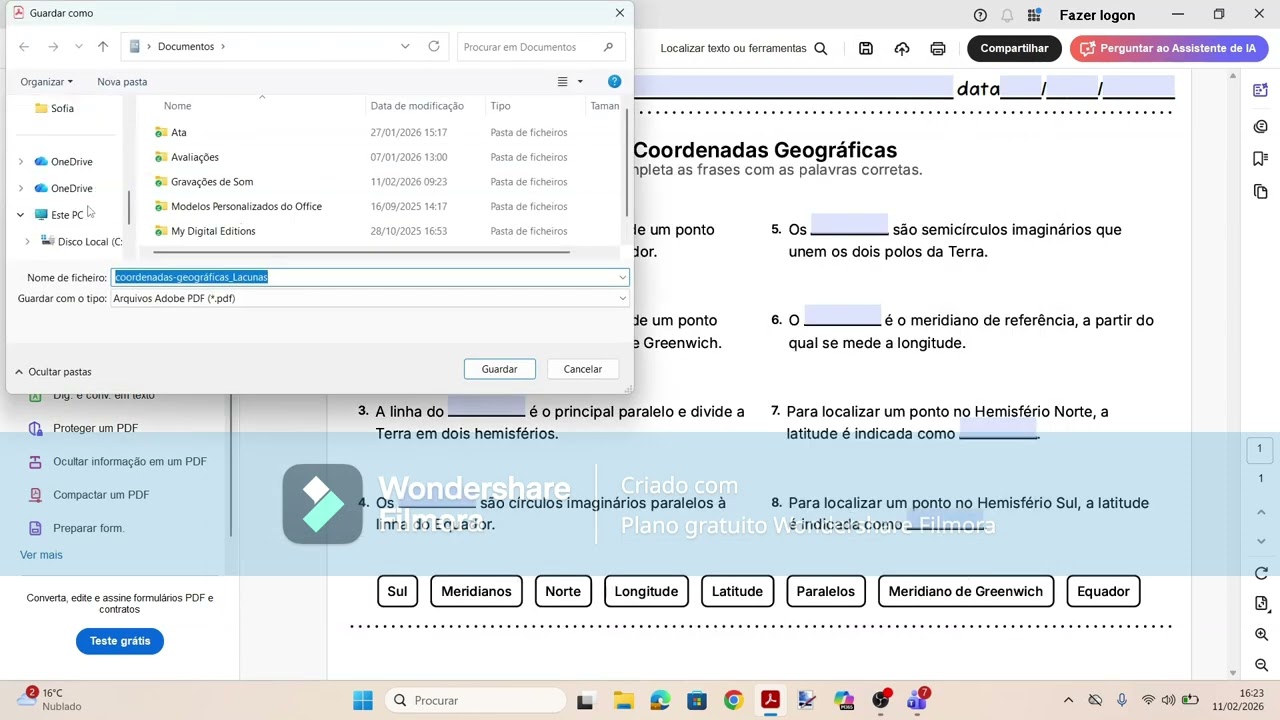Open Microsoft Teams from taskbar

(917, 701)
